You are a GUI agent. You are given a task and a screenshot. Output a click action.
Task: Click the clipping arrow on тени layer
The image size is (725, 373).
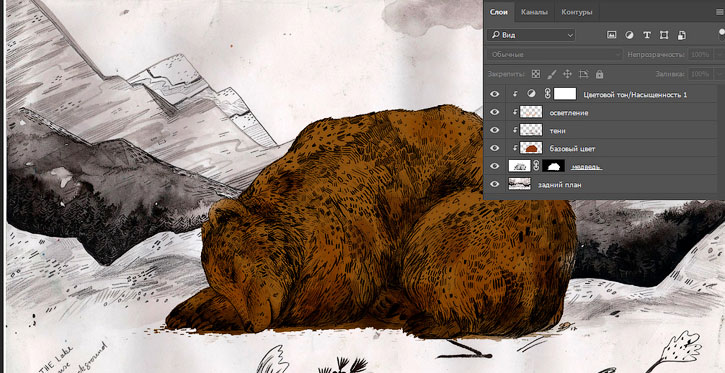(x=515, y=130)
